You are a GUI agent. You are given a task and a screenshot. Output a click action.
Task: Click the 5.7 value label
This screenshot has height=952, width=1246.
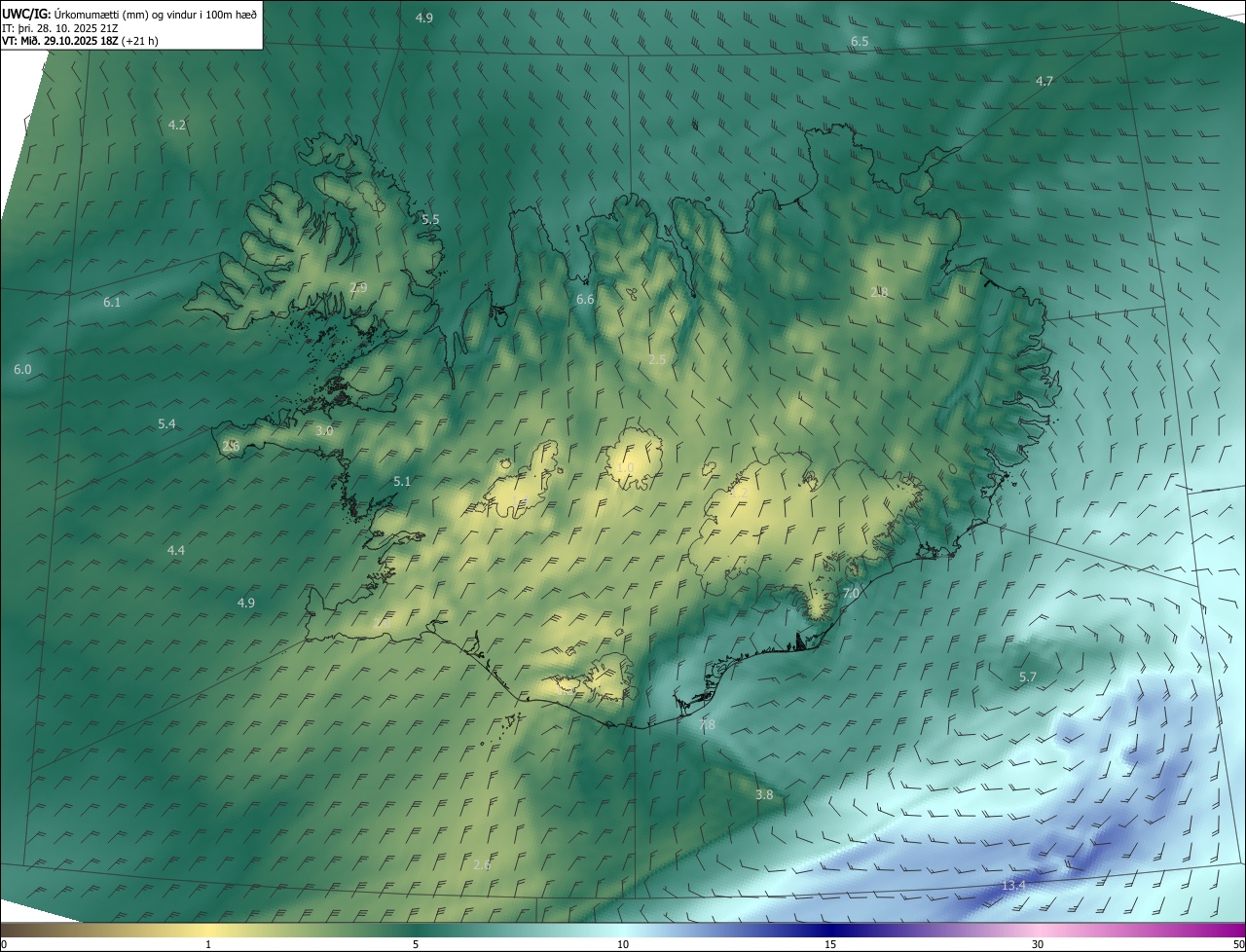click(1027, 677)
